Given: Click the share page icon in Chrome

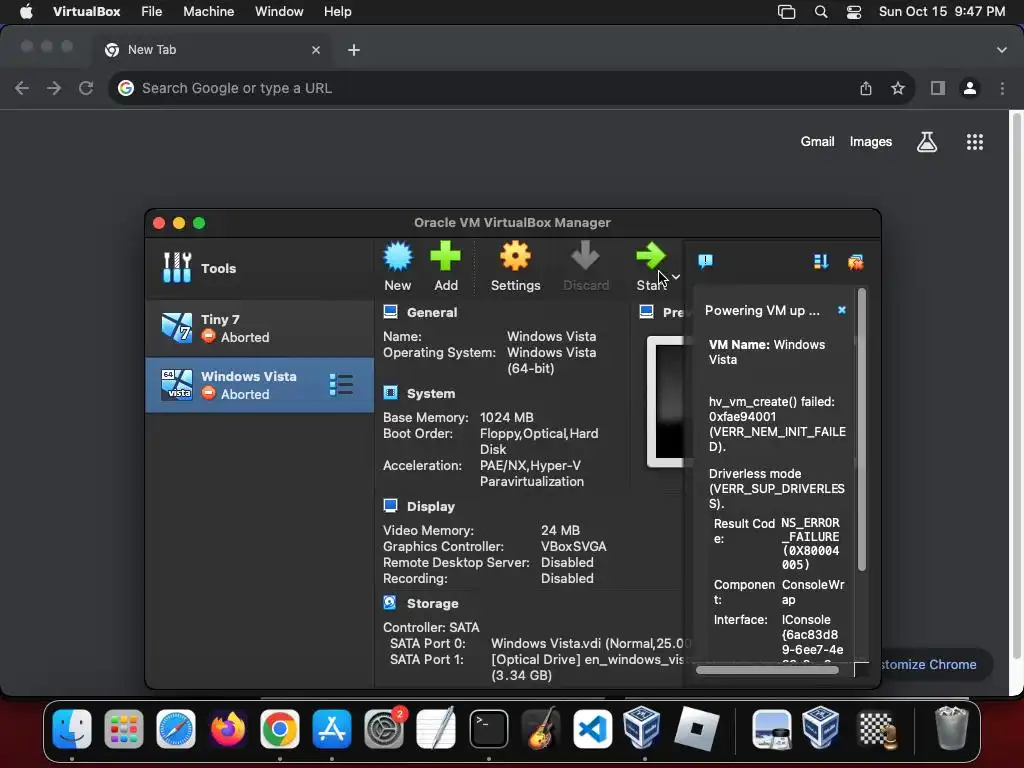Looking at the screenshot, I should click(866, 88).
